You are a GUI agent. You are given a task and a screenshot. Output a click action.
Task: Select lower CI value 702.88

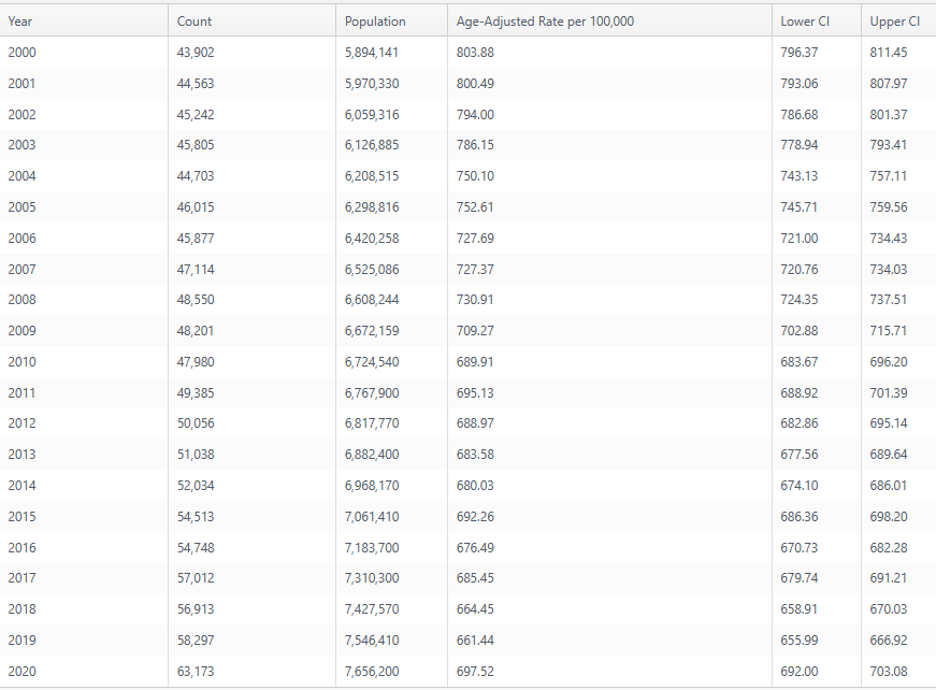point(799,331)
